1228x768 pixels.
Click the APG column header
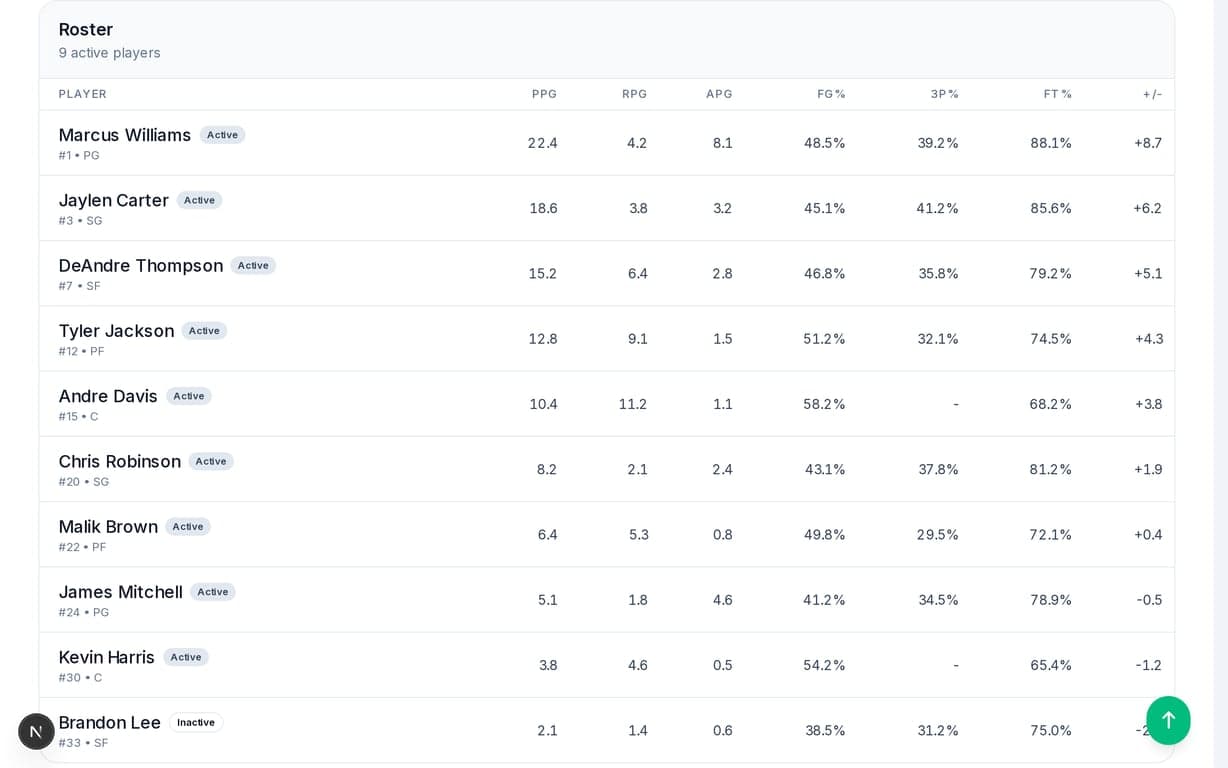(719, 94)
